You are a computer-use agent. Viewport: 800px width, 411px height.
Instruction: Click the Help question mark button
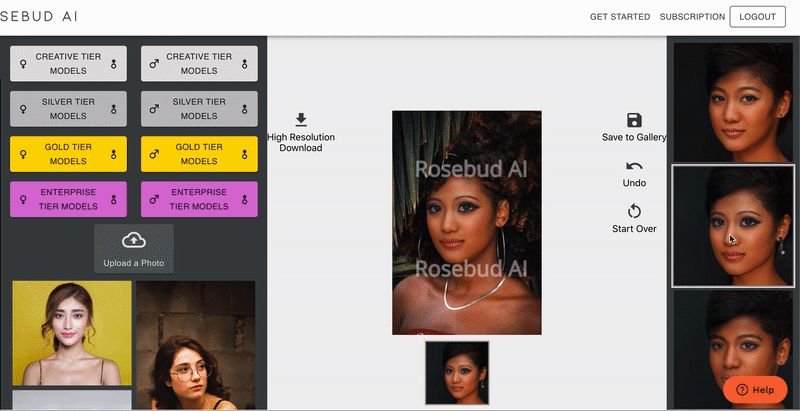[755, 390]
